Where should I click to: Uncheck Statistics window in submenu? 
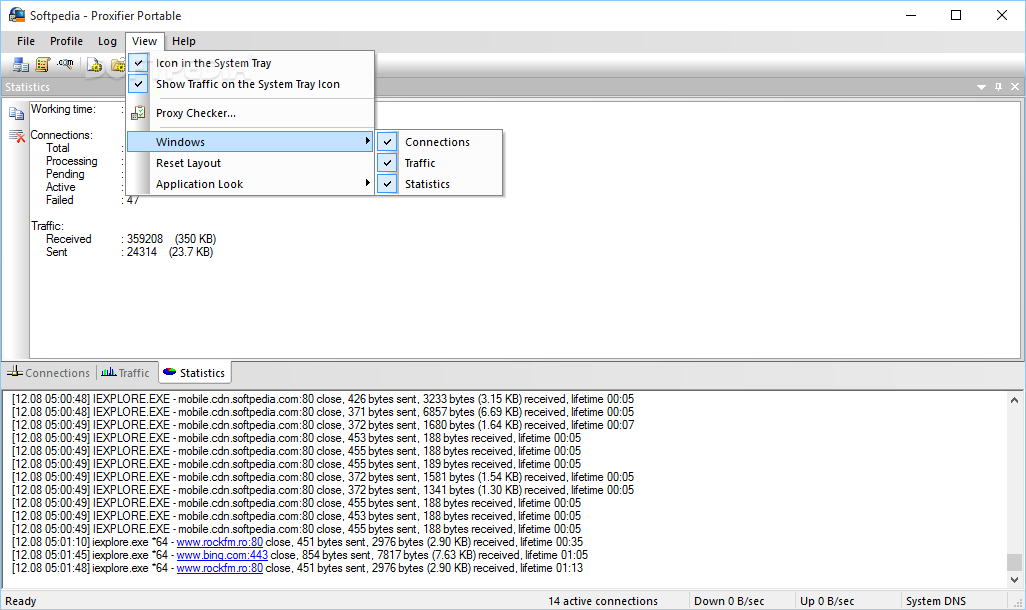click(x=439, y=184)
